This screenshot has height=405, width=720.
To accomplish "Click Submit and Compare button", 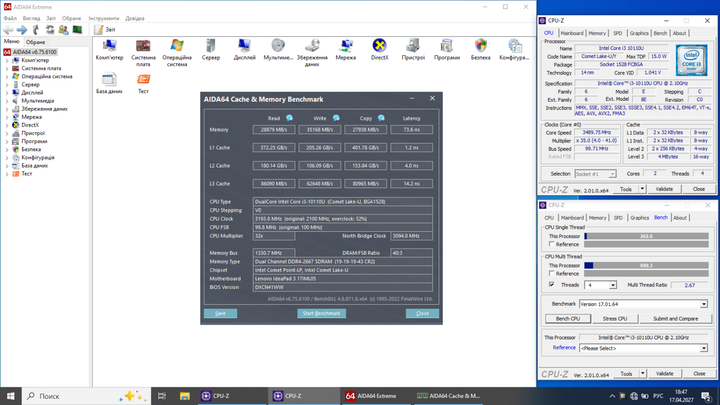I will (675, 318).
